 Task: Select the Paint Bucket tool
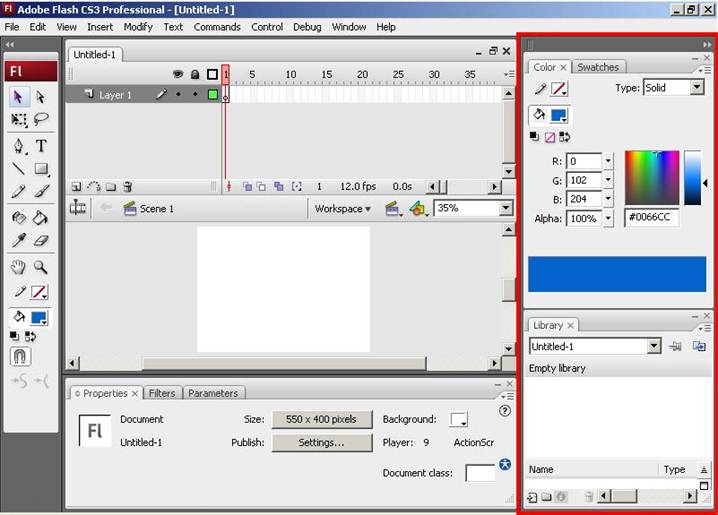(41, 217)
